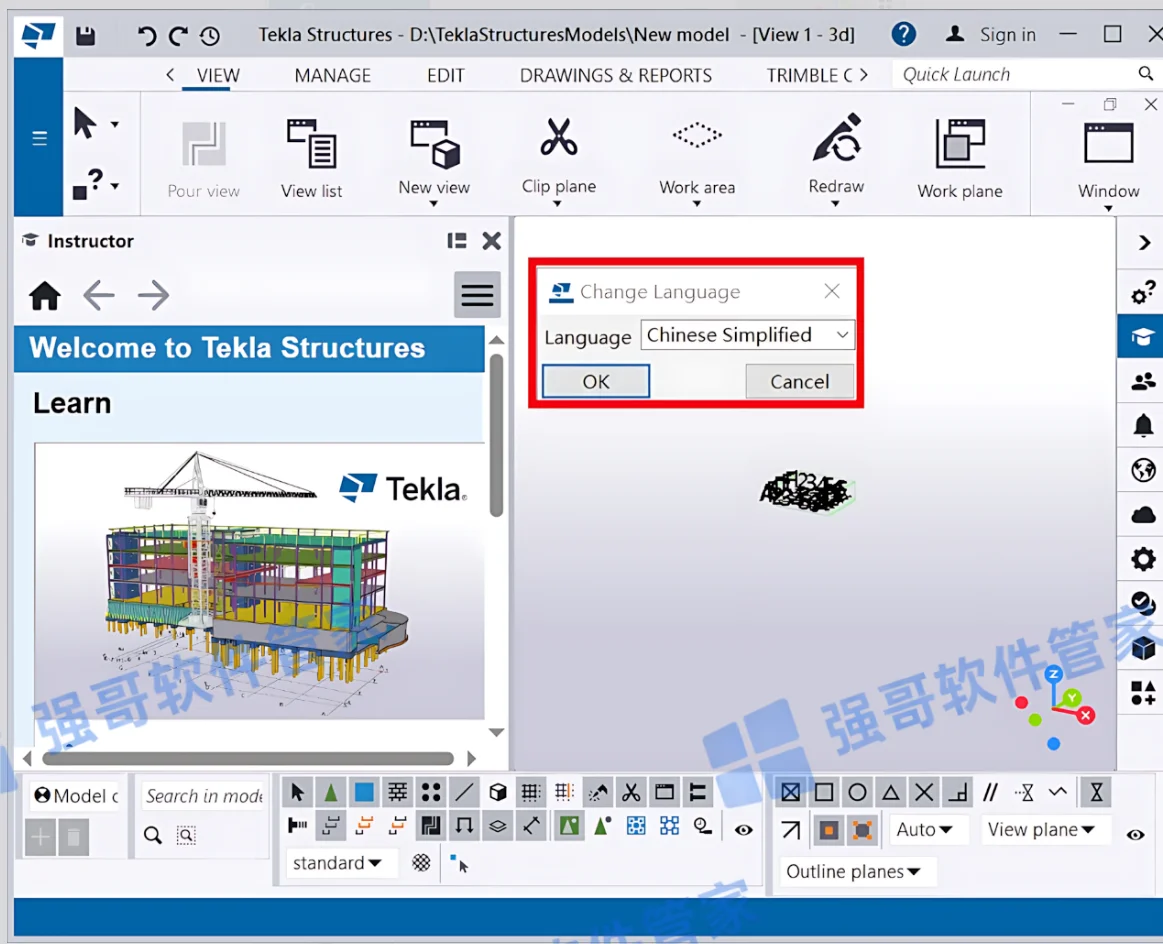Go to Instructor home page

(x=45, y=295)
